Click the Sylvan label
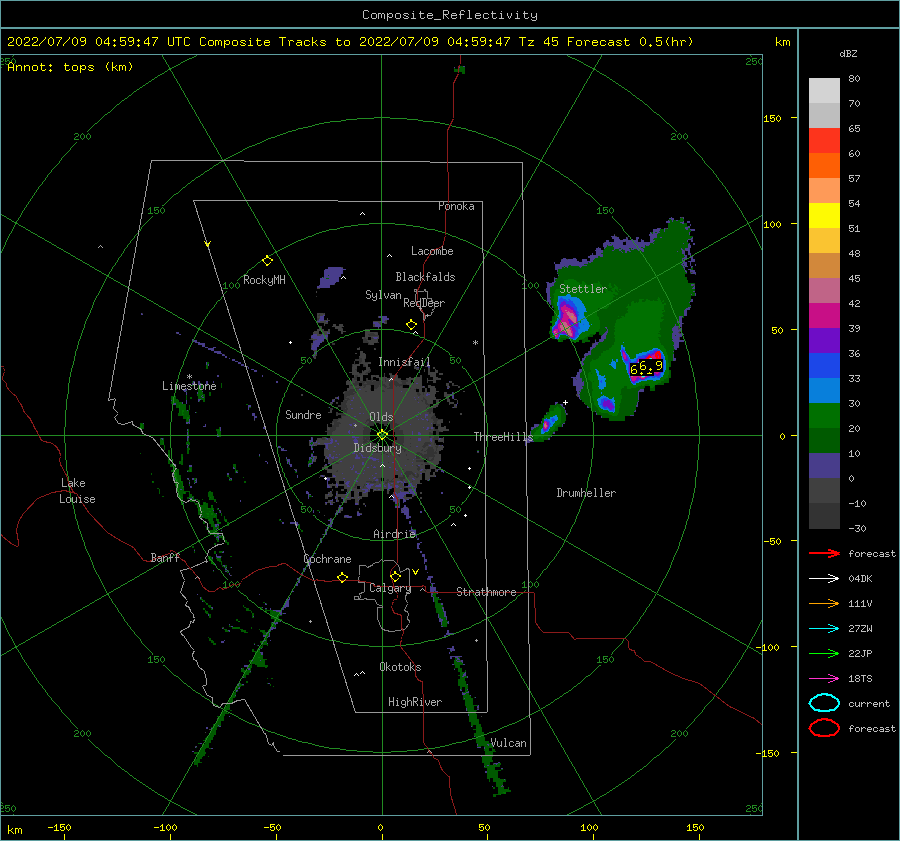The width and height of the screenshot is (900, 841). [x=383, y=295]
